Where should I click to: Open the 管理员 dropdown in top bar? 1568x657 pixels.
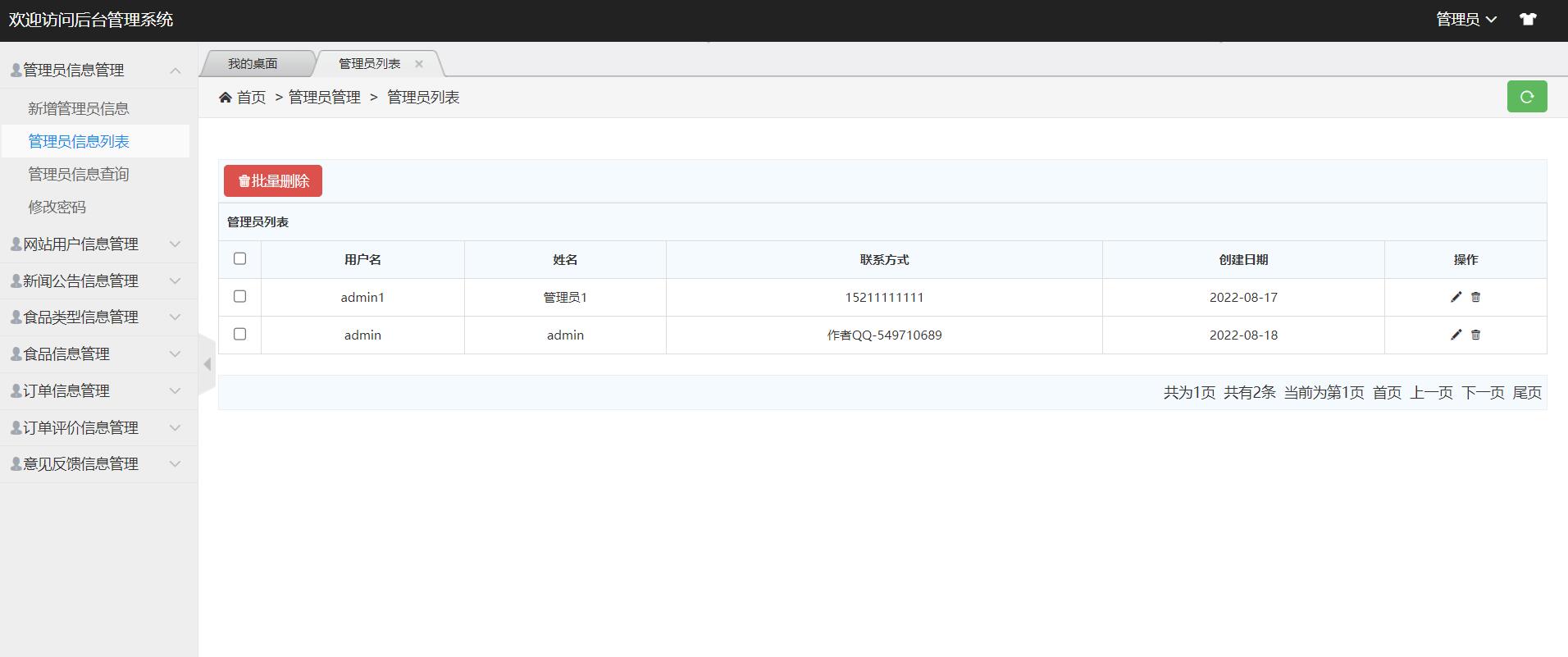point(1466,19)
